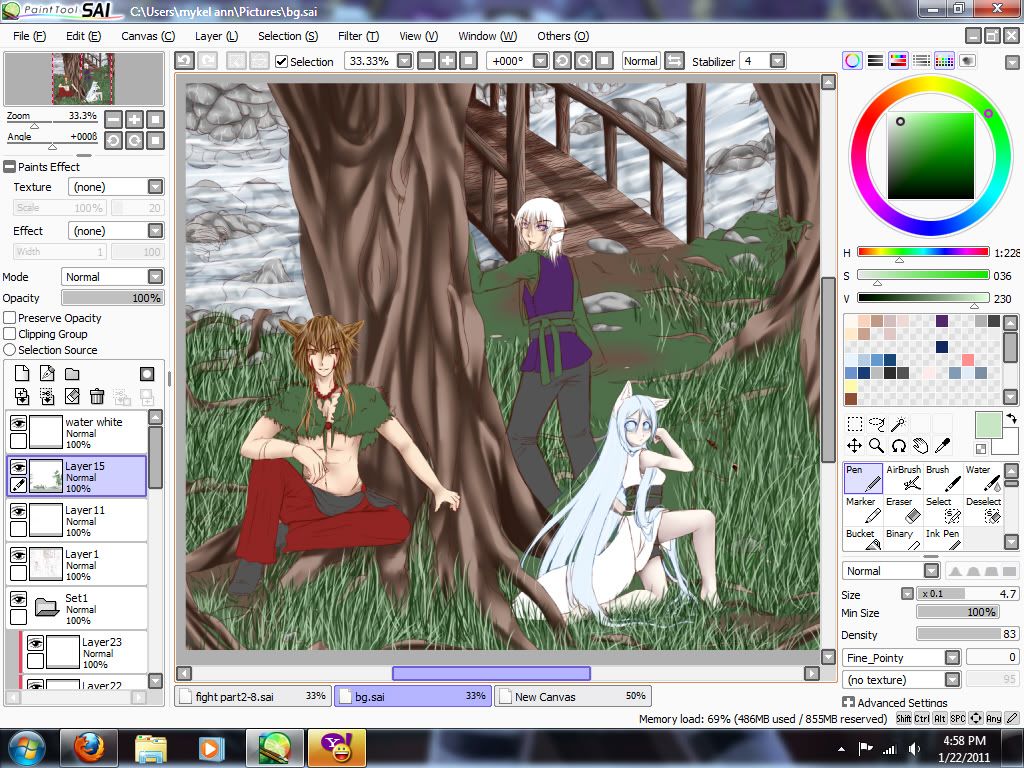Select the Lasso tool

[x=876, y=424]
